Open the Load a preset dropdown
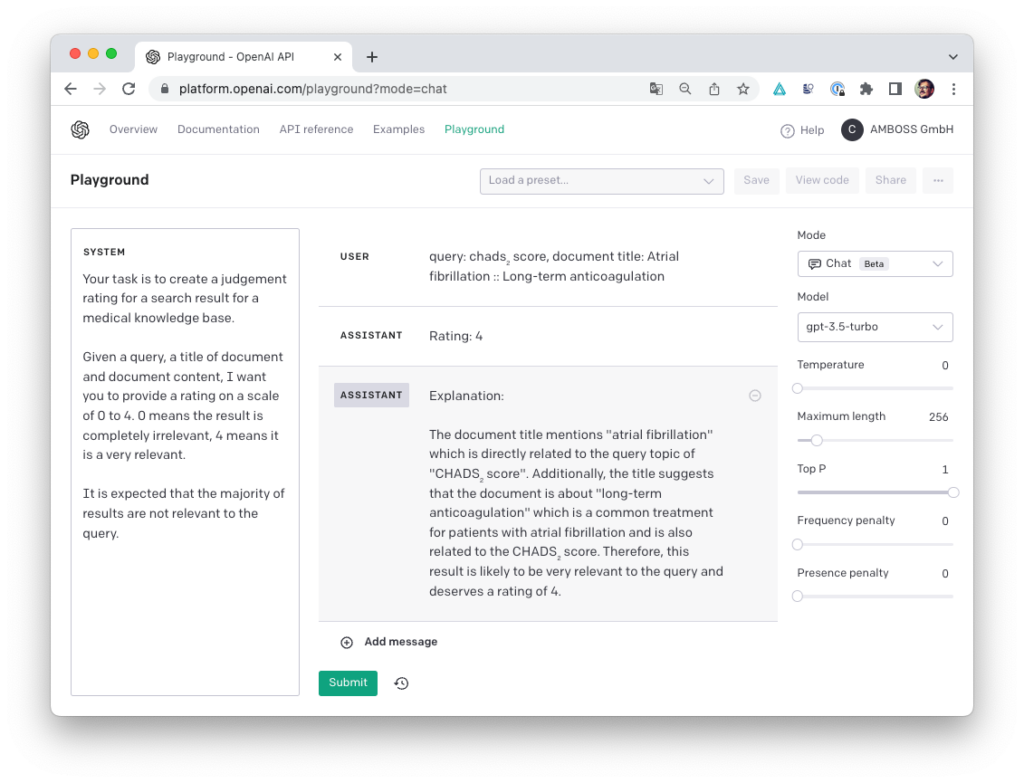The height and width of the screenshot is (783, 1024). 601,181
